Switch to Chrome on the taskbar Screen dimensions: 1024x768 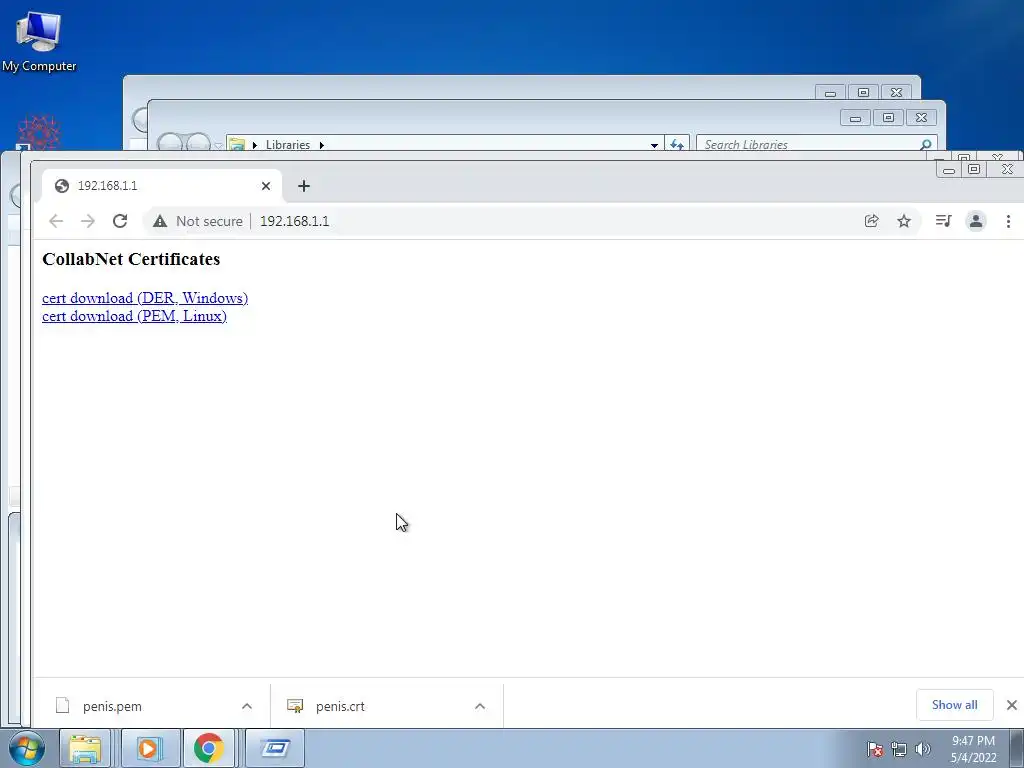coord(208,748)
